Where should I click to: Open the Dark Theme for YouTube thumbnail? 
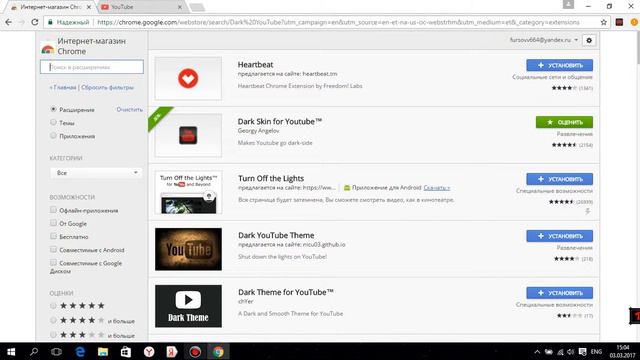[188, 306]
